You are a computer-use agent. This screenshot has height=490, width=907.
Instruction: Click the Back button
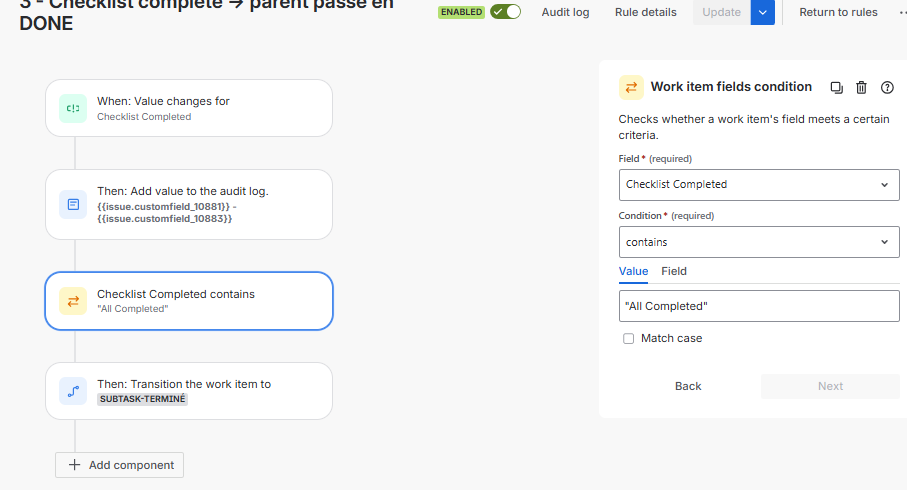(688, 386)
